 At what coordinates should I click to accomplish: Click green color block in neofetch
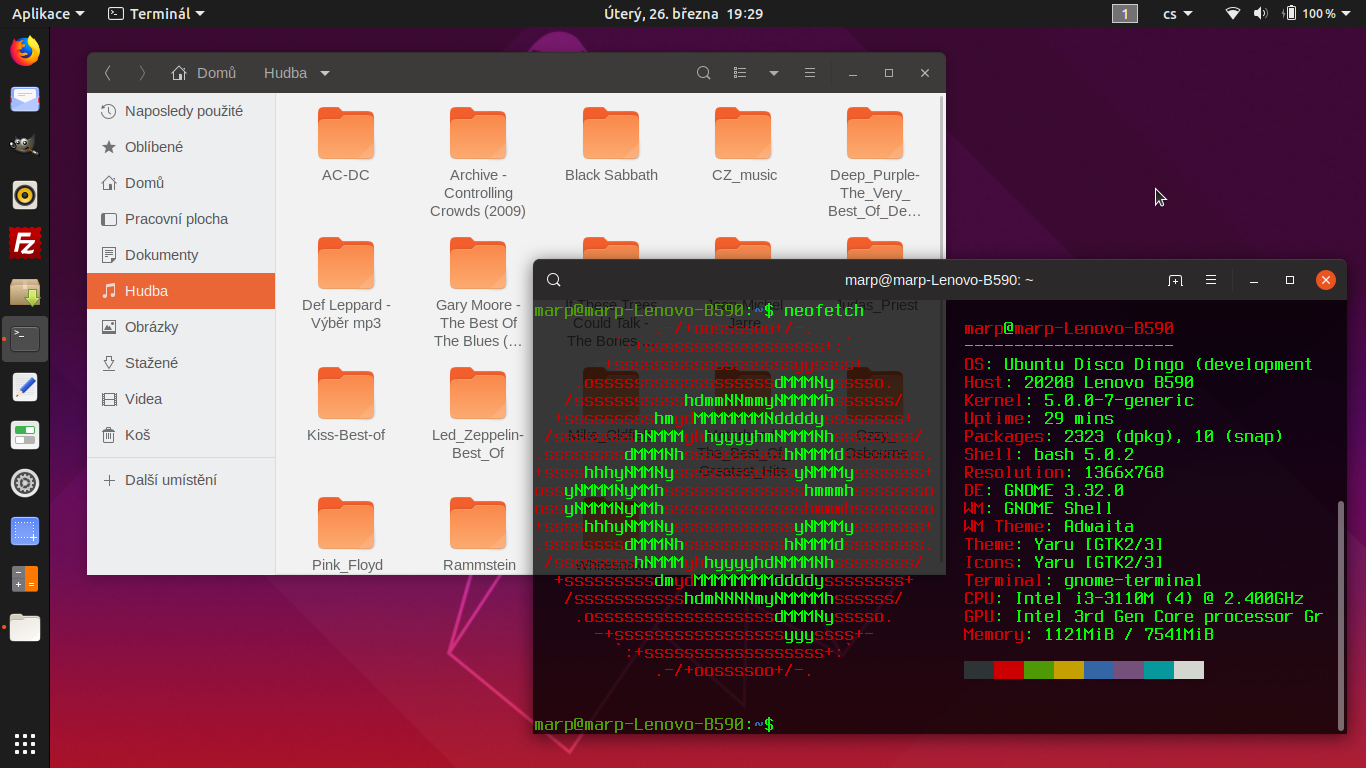click(1039, 669)
